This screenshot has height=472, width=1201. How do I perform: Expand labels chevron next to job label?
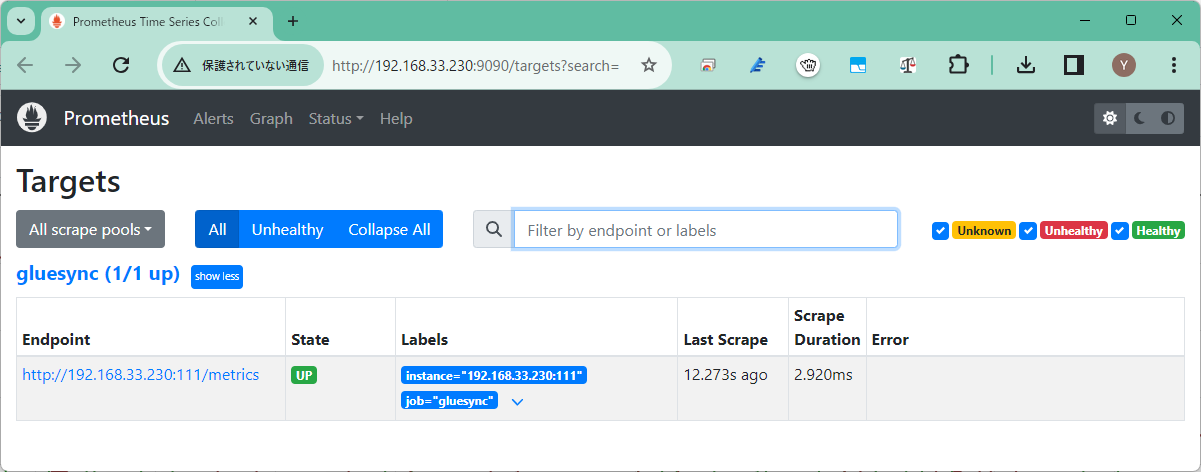tap(517, 402)
